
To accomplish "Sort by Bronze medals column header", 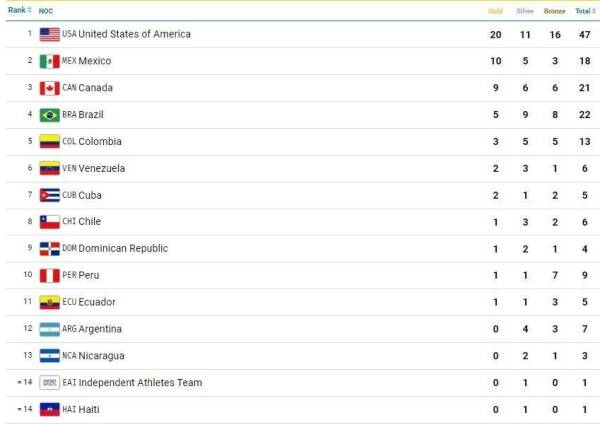I will tap(554, 11).
